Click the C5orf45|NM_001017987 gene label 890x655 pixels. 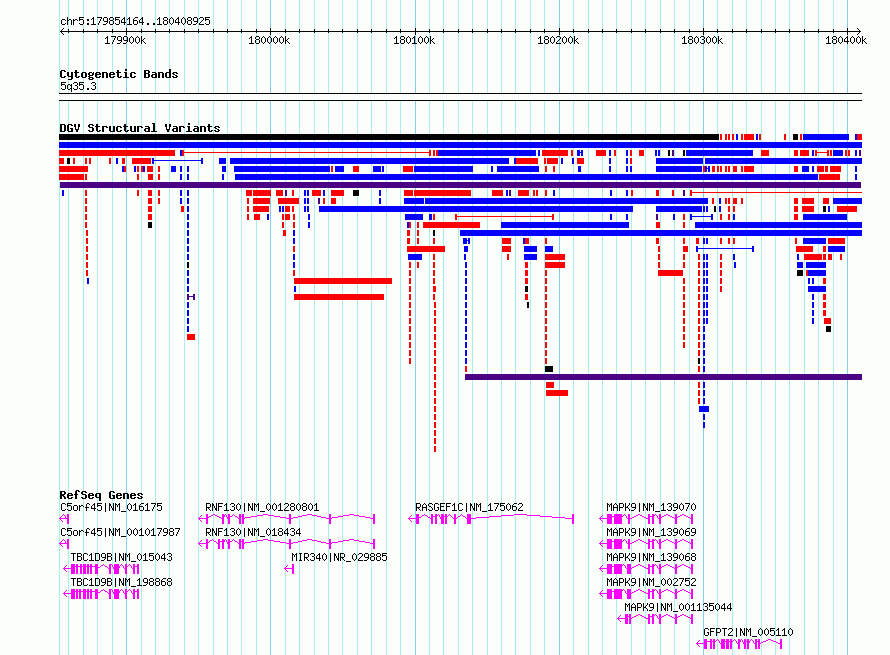click(120, 532)
